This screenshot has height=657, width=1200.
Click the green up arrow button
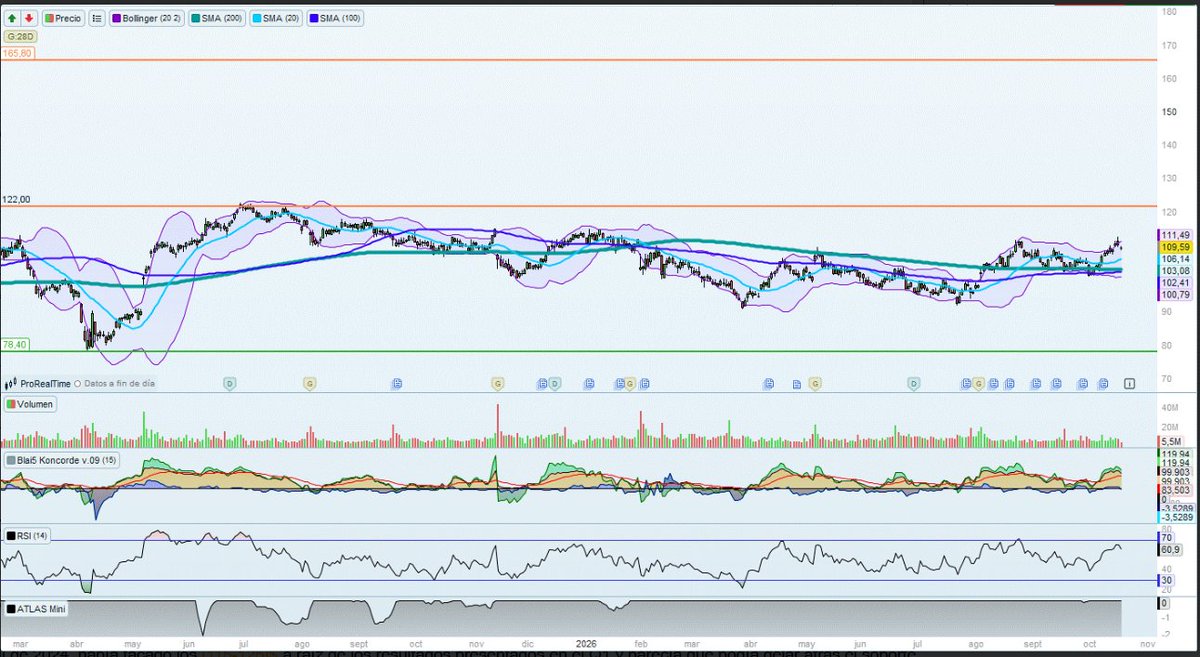pyautogui.click(x=13, y=18)
